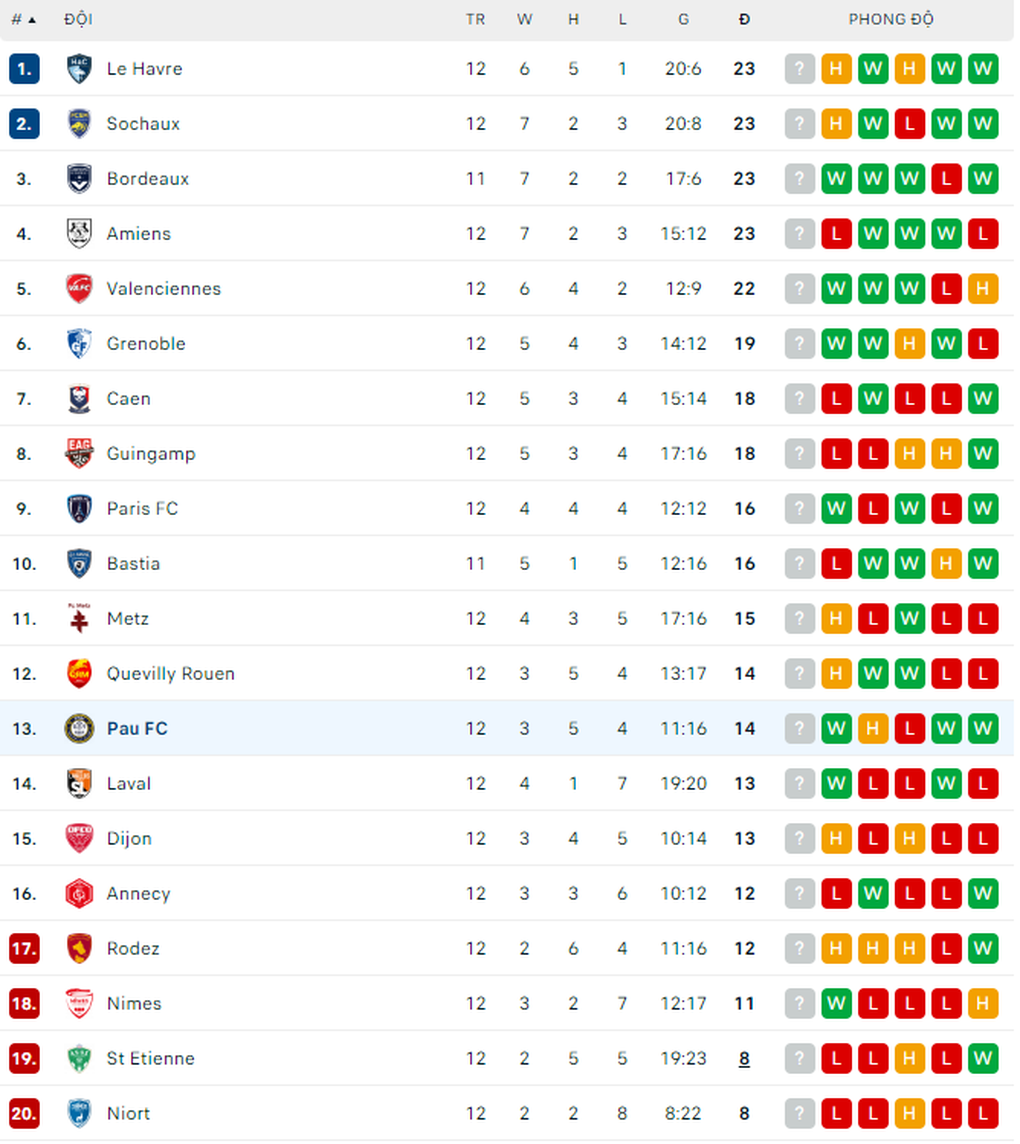Click Le Havre's grey question-mark next match

point(800,69)
